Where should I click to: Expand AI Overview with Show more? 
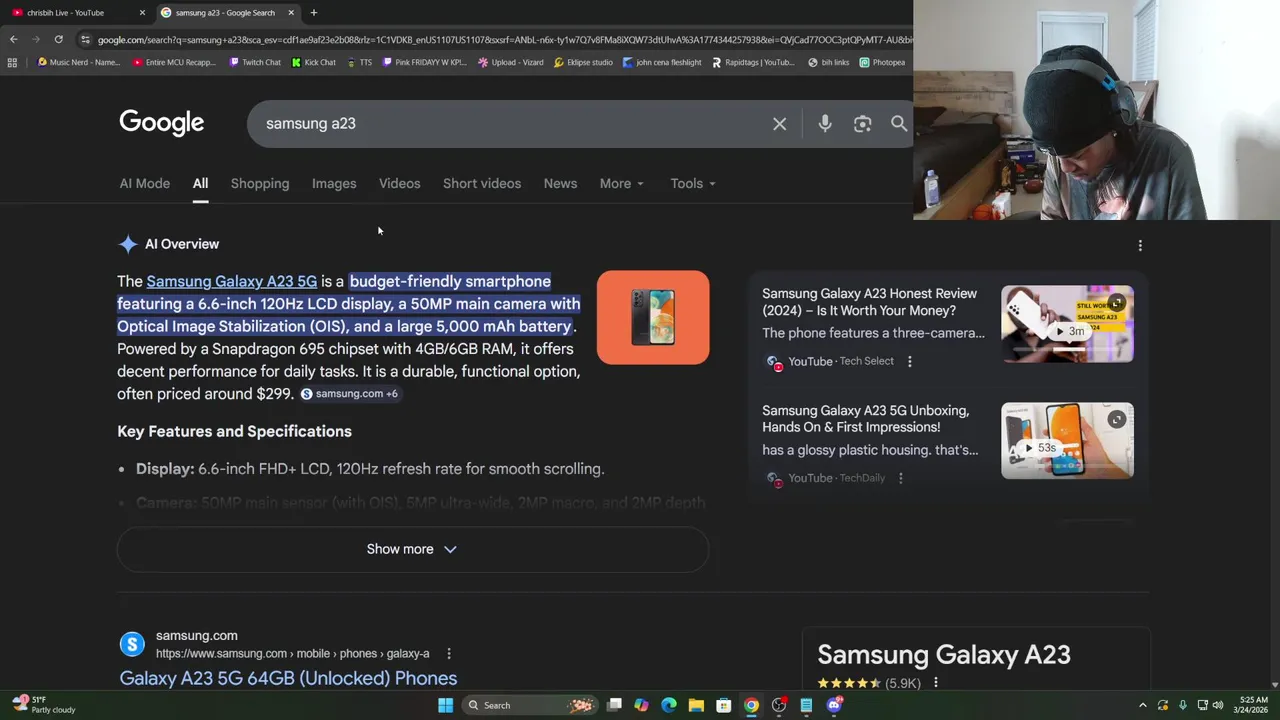click(x=412, y=549)
